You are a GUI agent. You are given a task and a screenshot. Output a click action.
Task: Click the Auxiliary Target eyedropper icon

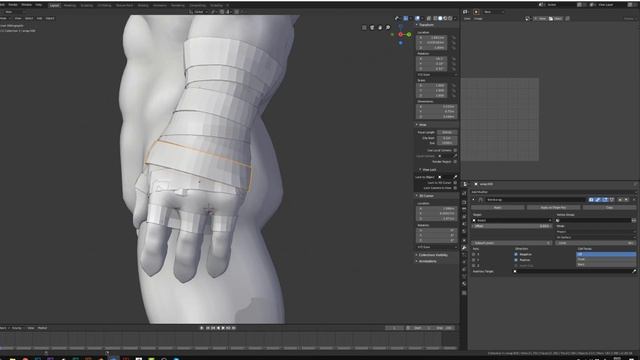click(634, 271)
